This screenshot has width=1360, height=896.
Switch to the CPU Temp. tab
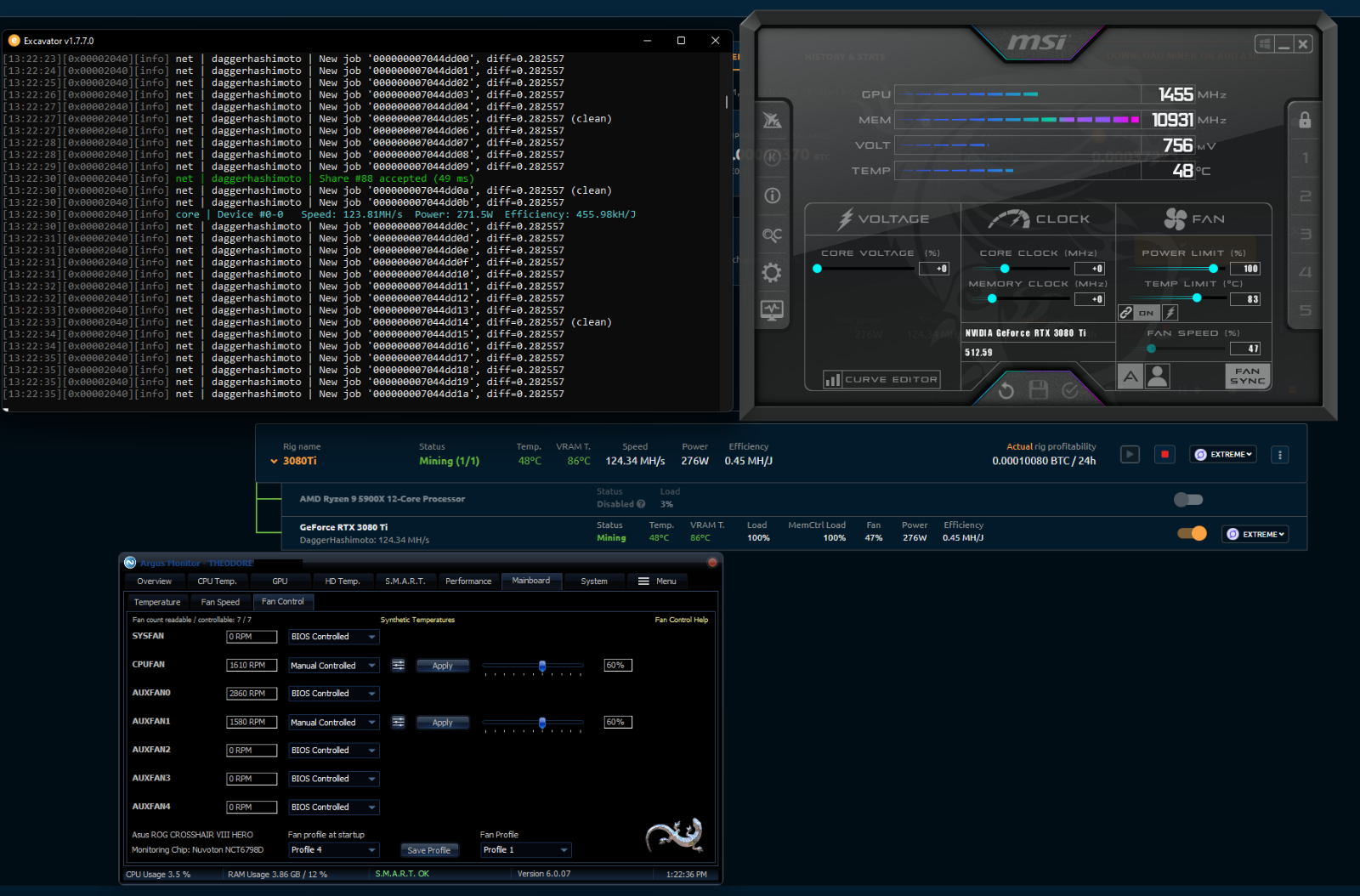217,581
